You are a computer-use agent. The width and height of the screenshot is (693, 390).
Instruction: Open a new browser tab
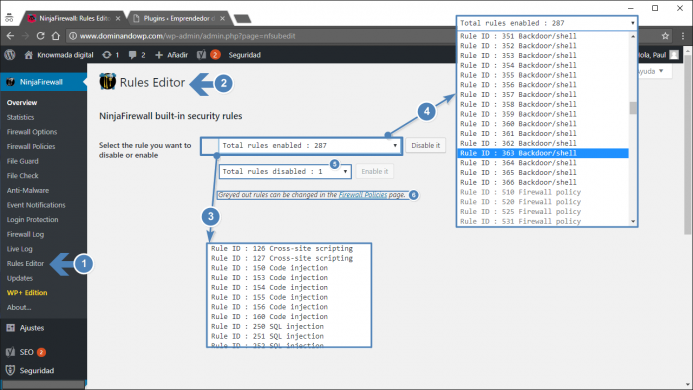[242, 19]
